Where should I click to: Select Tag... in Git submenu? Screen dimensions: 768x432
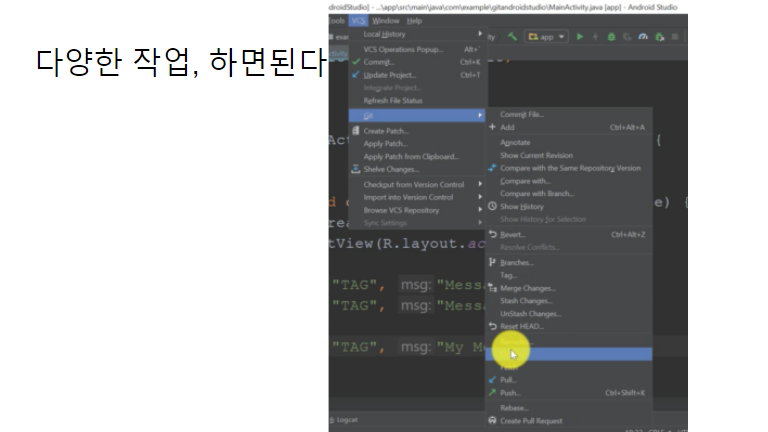pos(569,275)
